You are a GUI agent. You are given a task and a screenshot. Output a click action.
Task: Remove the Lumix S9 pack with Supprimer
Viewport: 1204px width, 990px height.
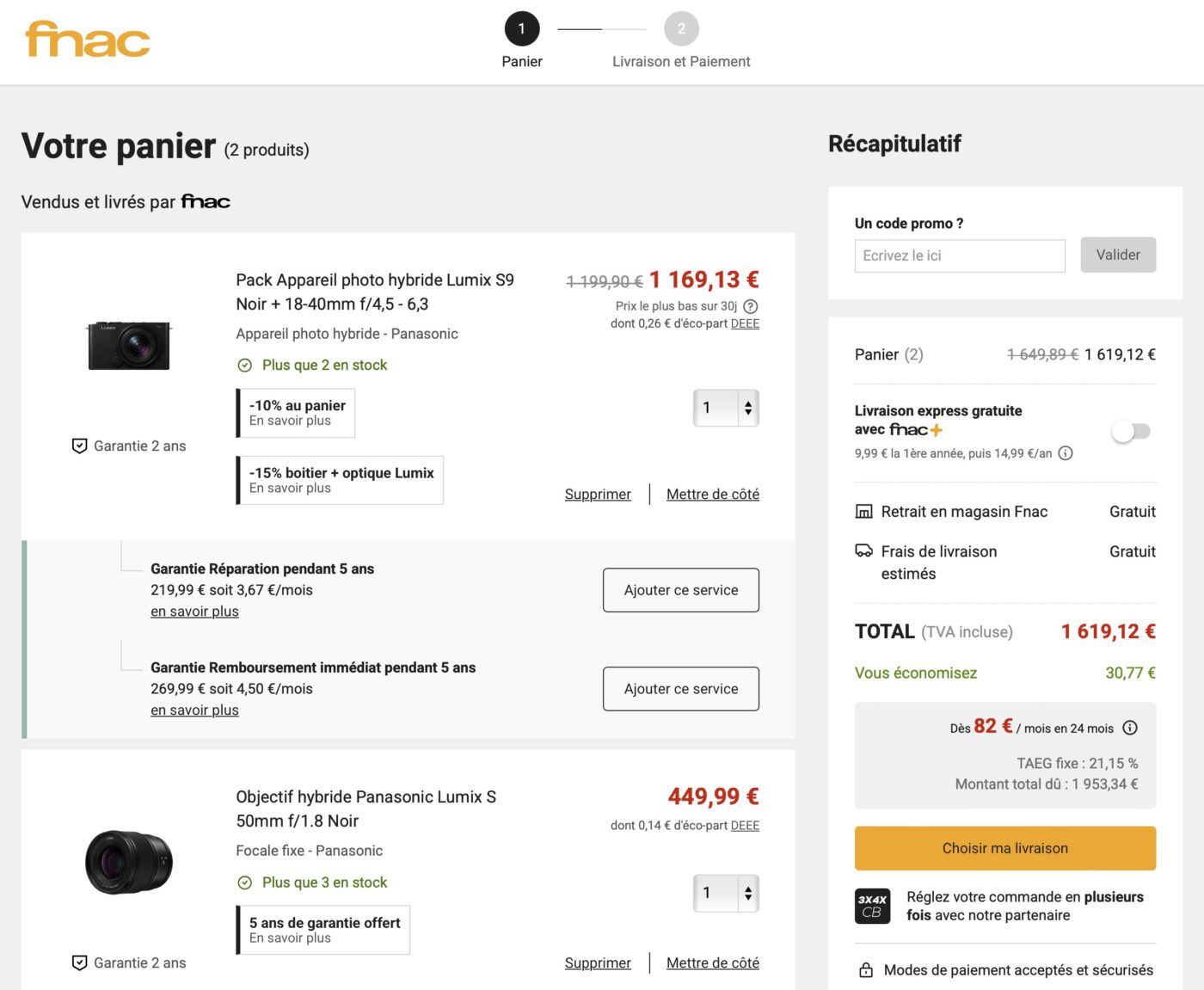point(598,495)
